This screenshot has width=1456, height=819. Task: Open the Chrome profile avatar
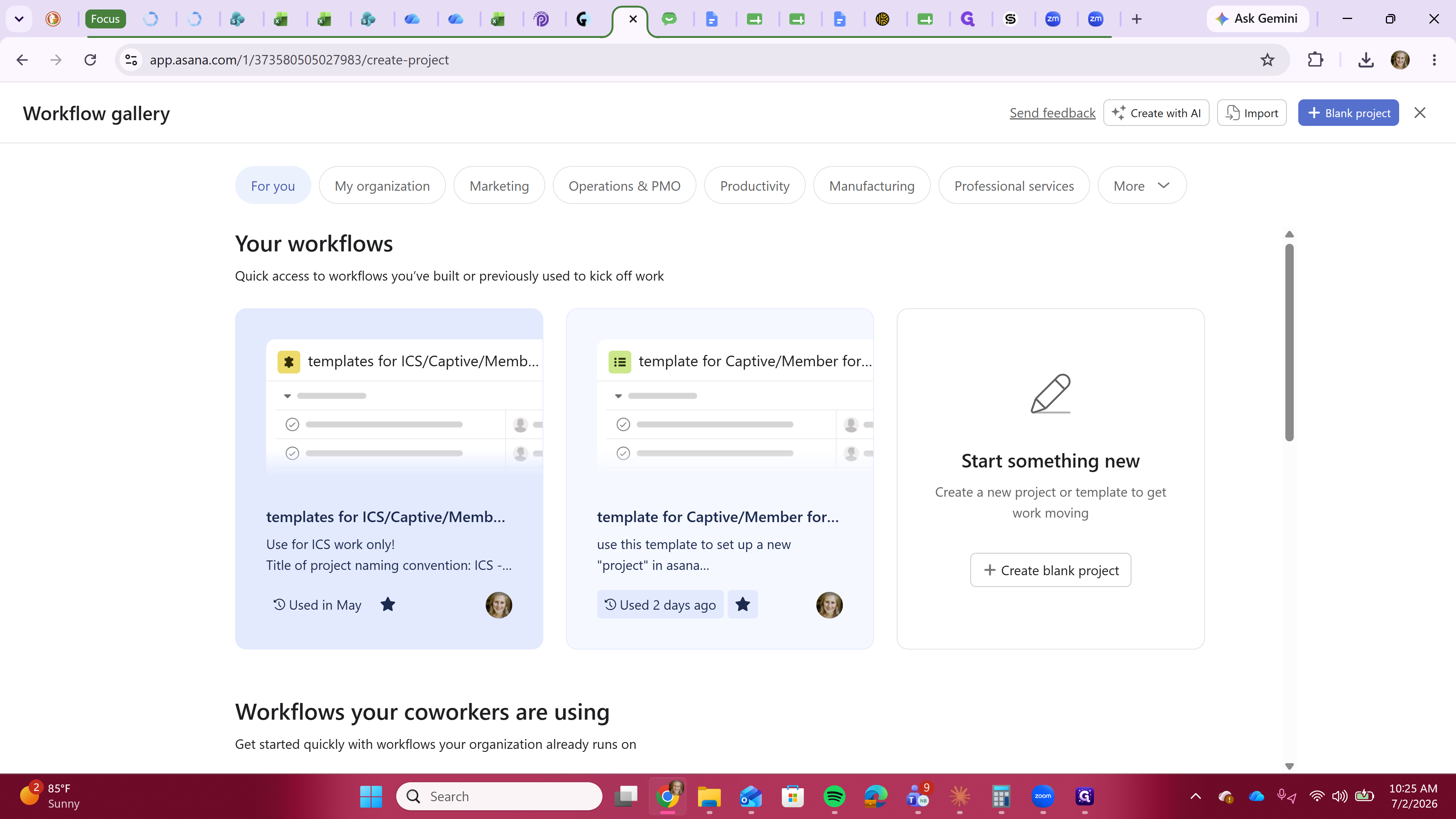pyautogui.click(x=1400, y=60)
